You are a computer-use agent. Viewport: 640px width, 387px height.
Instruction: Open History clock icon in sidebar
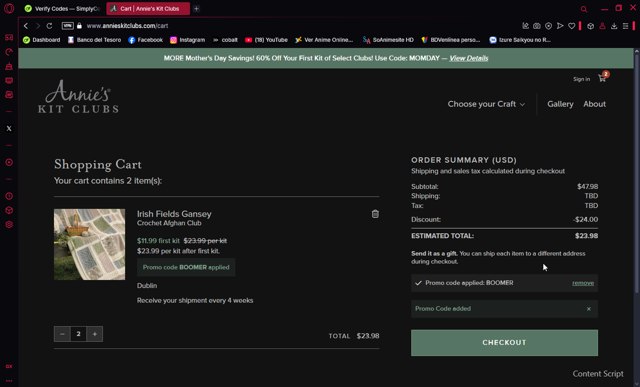tap(9, 196)
